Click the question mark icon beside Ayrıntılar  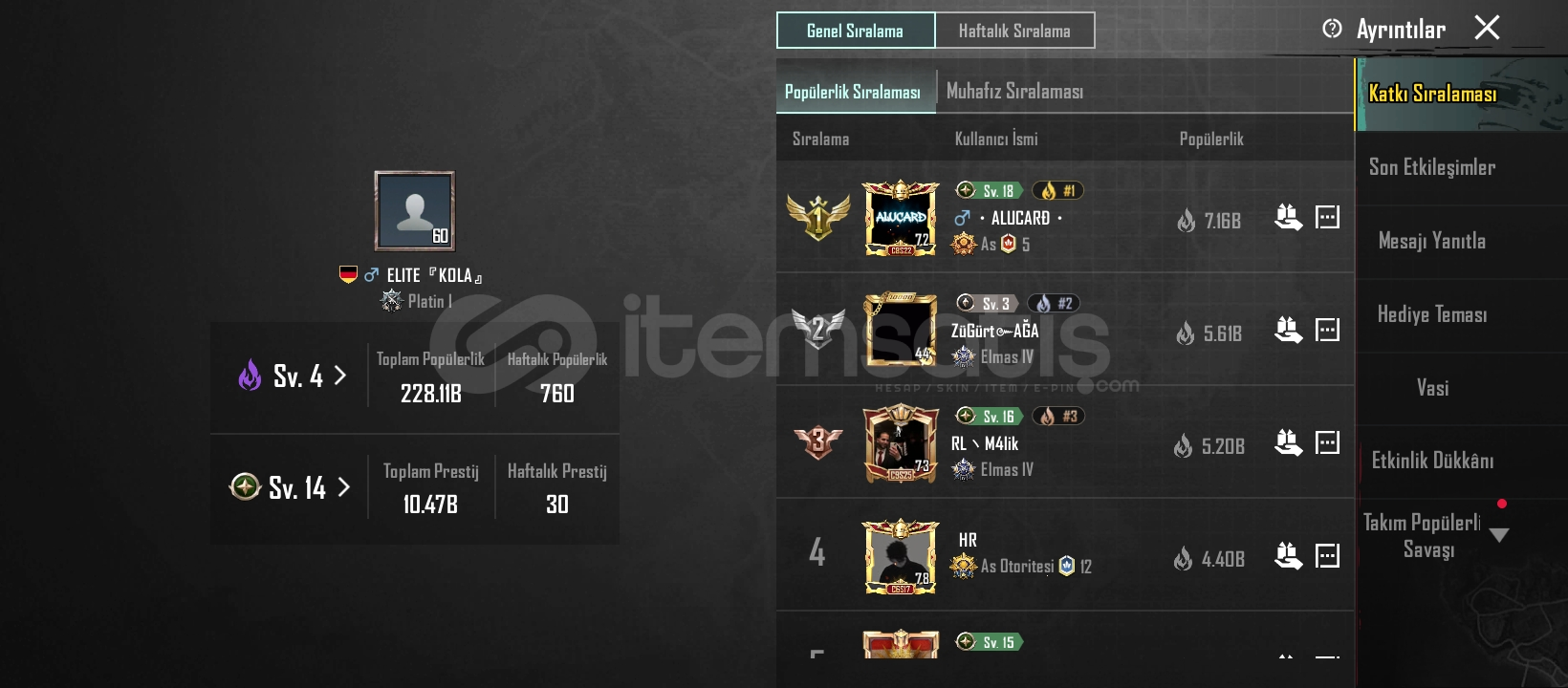pyautogui.click(x=1332, y=29)
